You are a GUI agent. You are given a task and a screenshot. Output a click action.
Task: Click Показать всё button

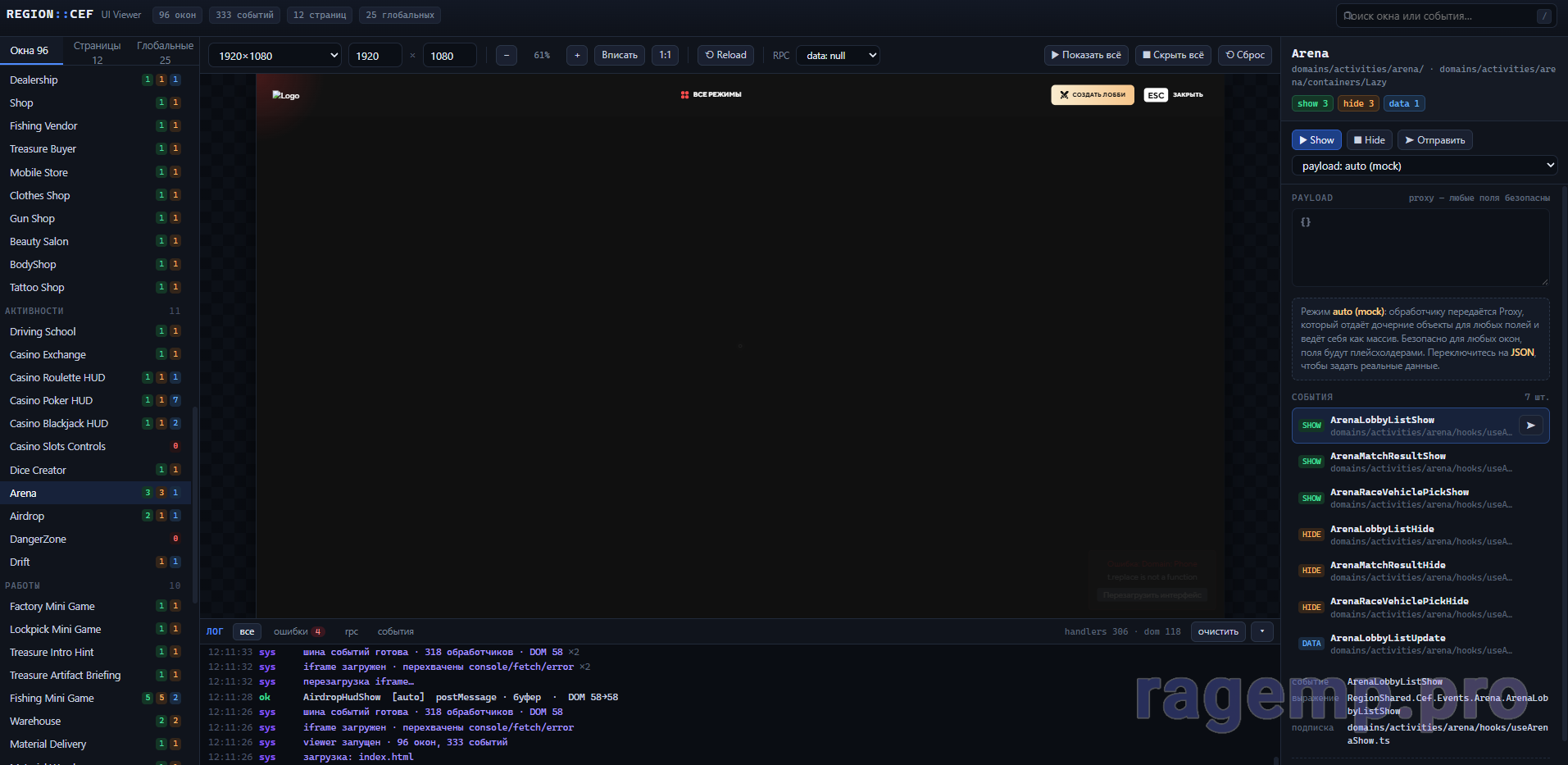point(1086,56)
